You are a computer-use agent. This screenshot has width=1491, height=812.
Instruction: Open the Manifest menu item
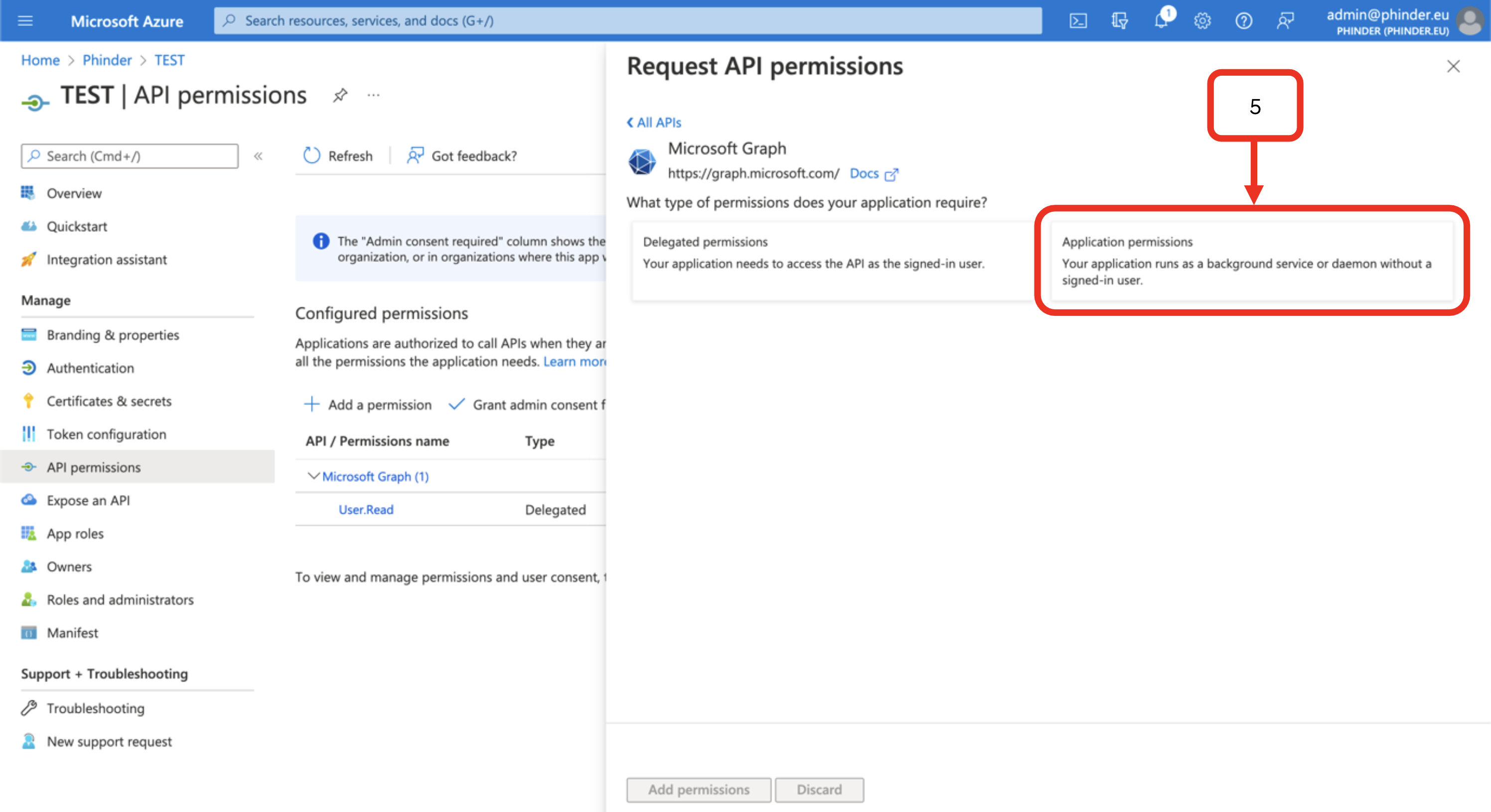[72, 633]
